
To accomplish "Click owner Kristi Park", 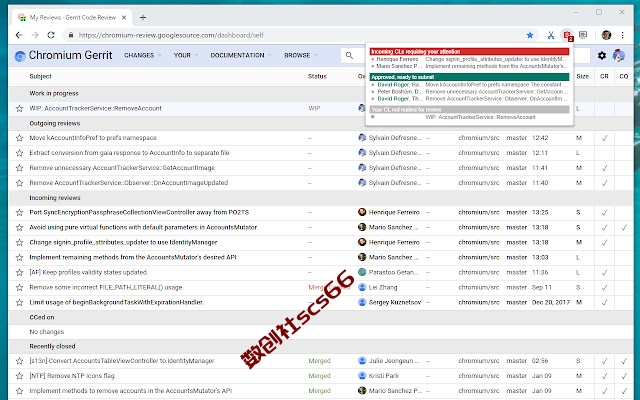I will click(384, 376).
